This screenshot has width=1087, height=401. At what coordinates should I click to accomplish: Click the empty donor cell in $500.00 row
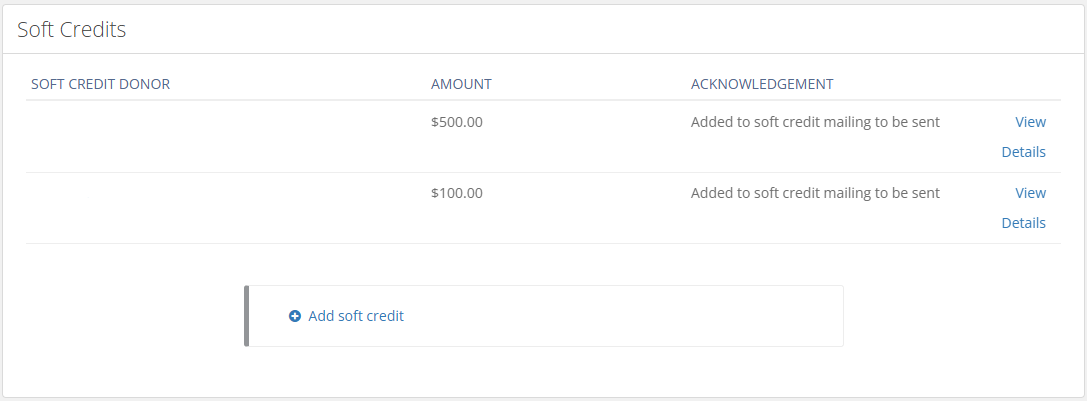[226, 137]
